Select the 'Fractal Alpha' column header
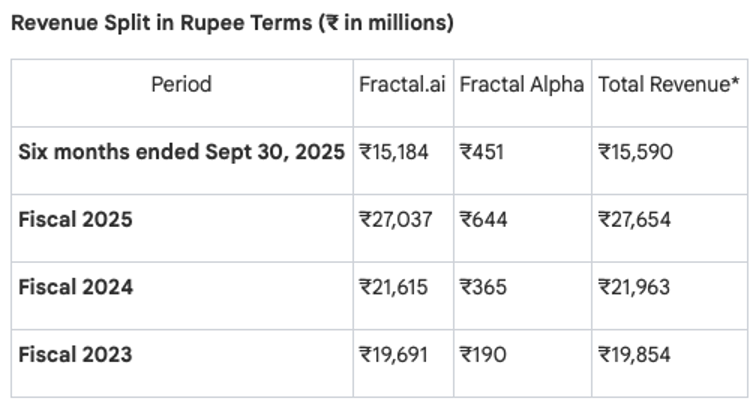Screen dimensions: 756x404 (x=521, y=85)
